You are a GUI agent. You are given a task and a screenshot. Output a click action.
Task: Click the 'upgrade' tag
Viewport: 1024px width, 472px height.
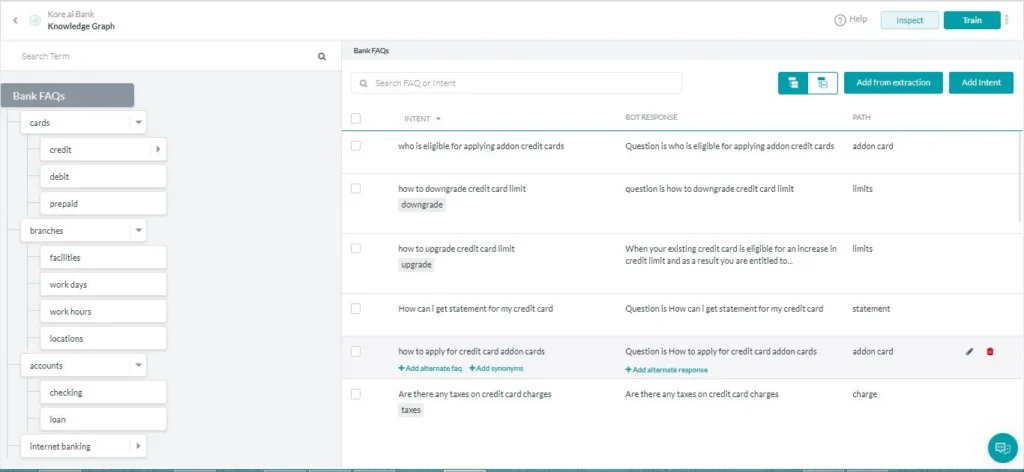(x=416, y=265)
